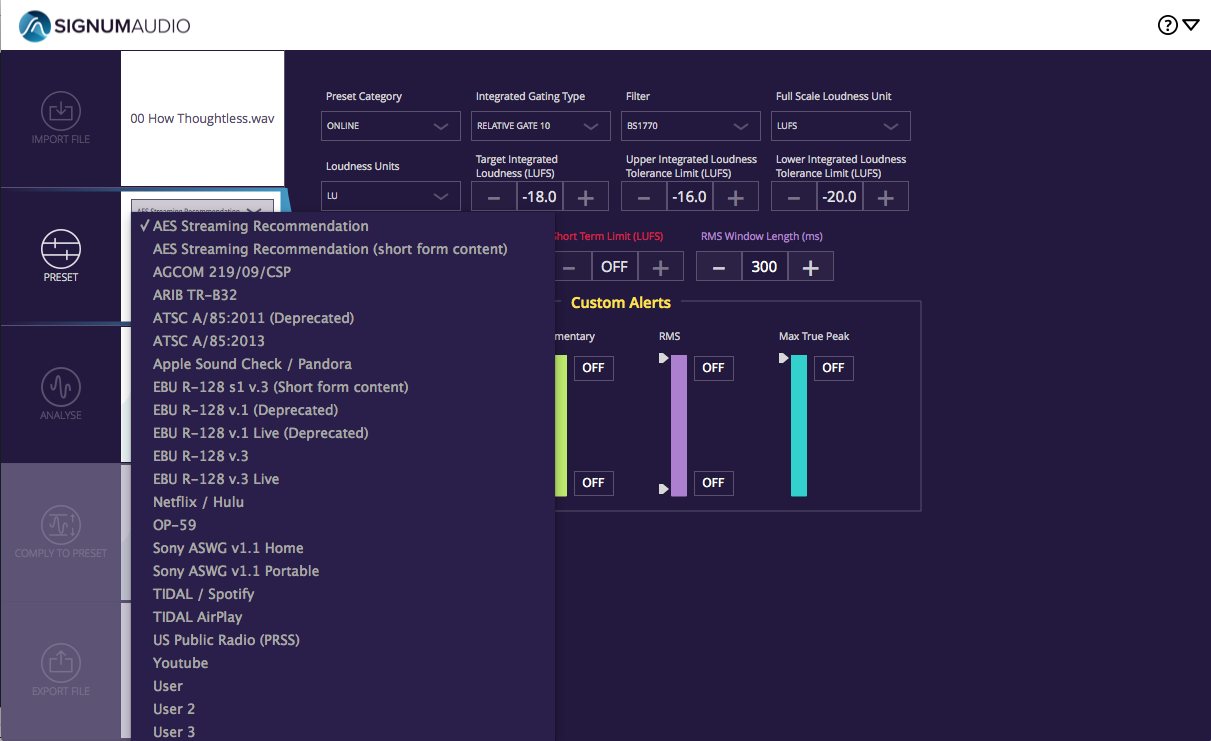Choose the Youtube preset from list

click(181, 663)
